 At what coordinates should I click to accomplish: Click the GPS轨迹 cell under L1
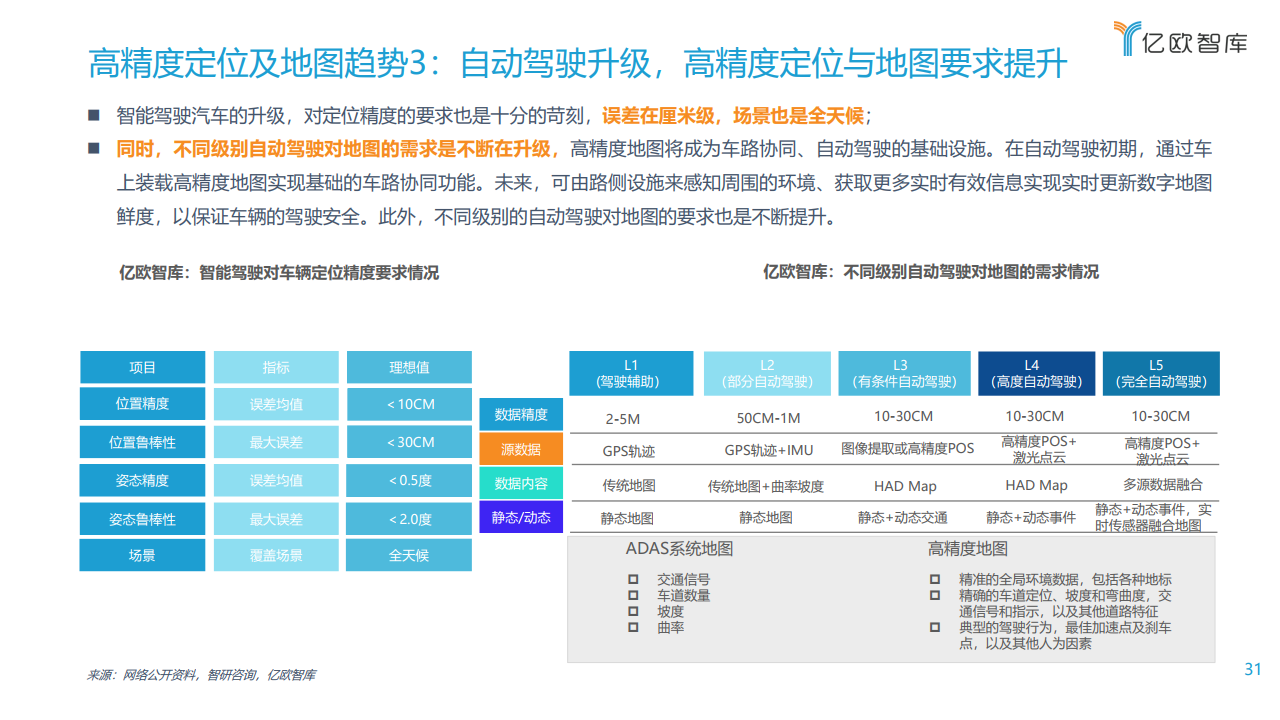pyautogui.click(x=628, y=451)
